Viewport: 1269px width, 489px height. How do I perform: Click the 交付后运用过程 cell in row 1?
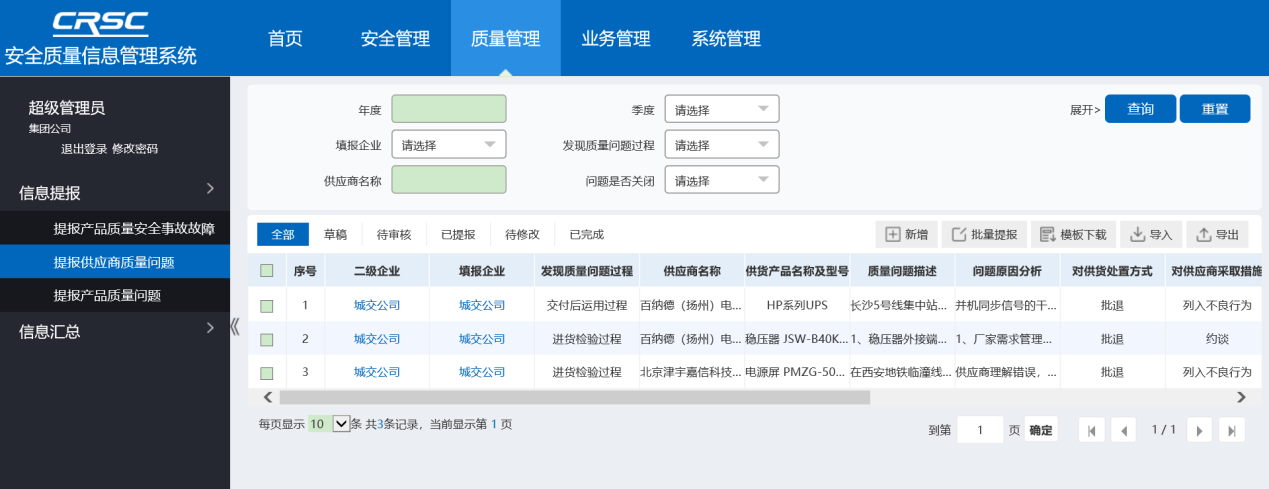(x=587, y=305)
